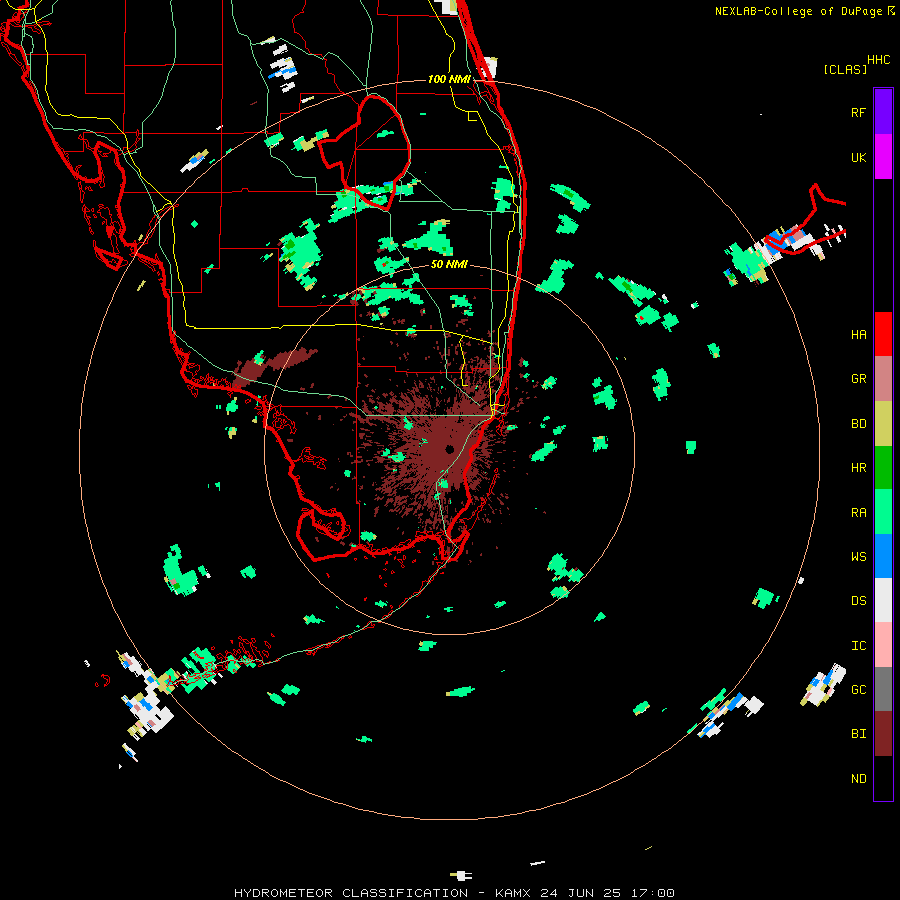Click the 100 NMI range ring label
Viewport: 900px width, 900px height.
pos(449,79)
